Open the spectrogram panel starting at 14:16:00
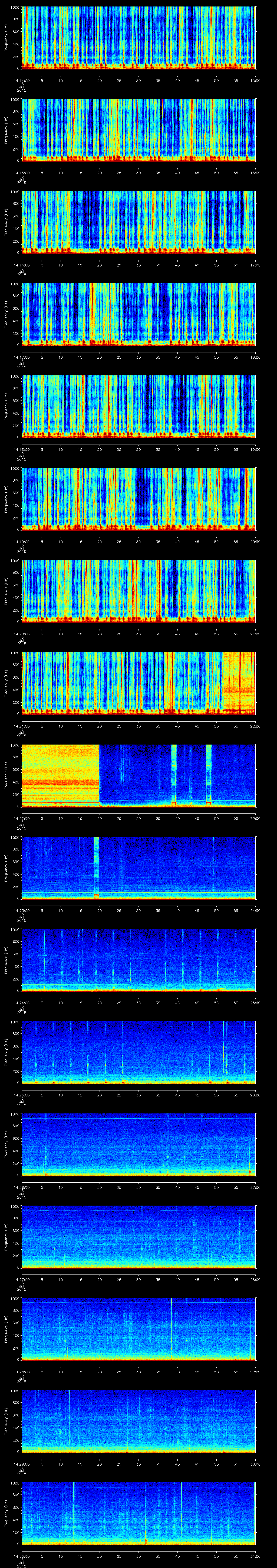The width and height of the screenshot is (277, 1568). point(138,222)
